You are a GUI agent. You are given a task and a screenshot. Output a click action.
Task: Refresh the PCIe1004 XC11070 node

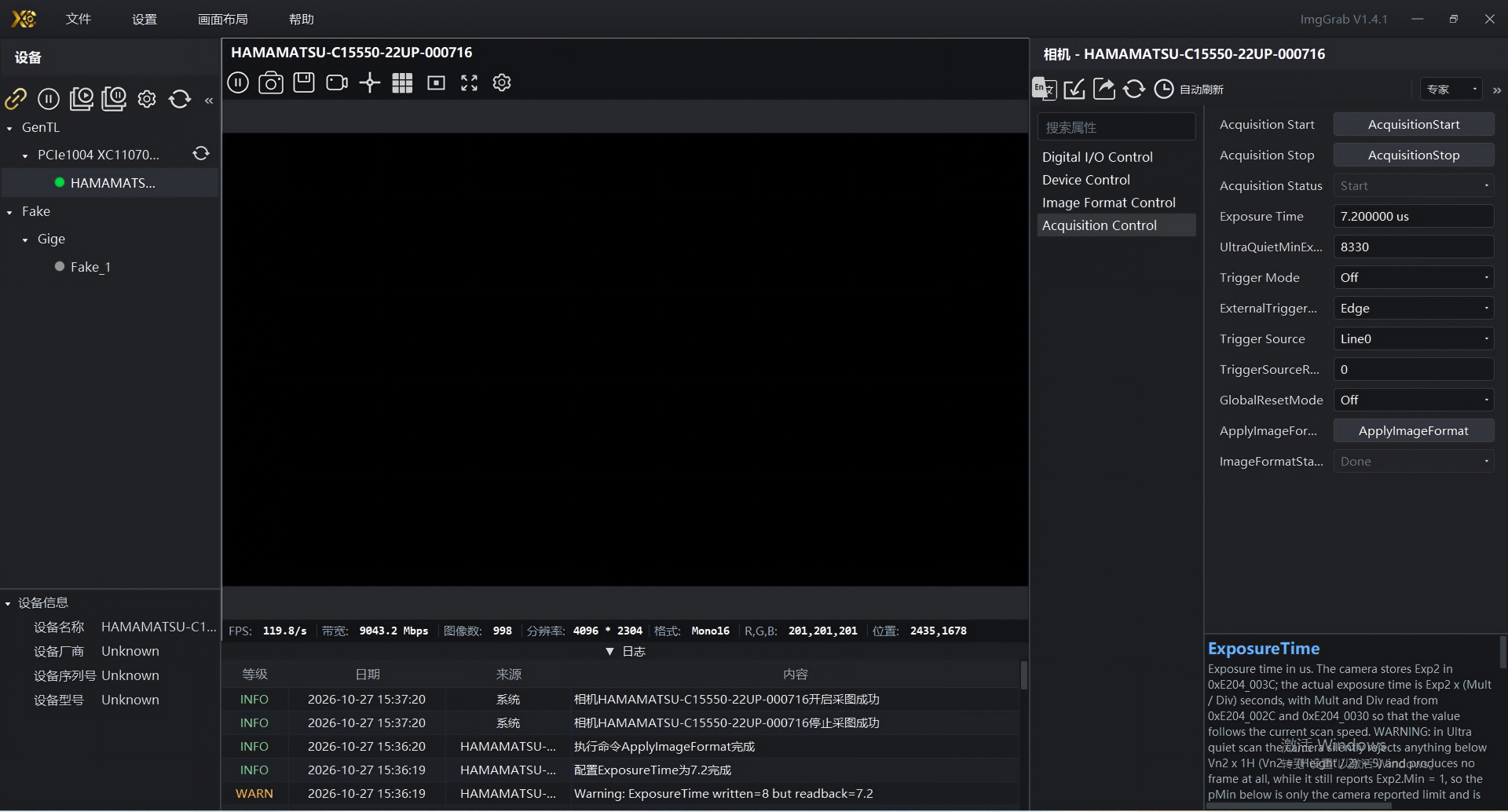(201, 154)
